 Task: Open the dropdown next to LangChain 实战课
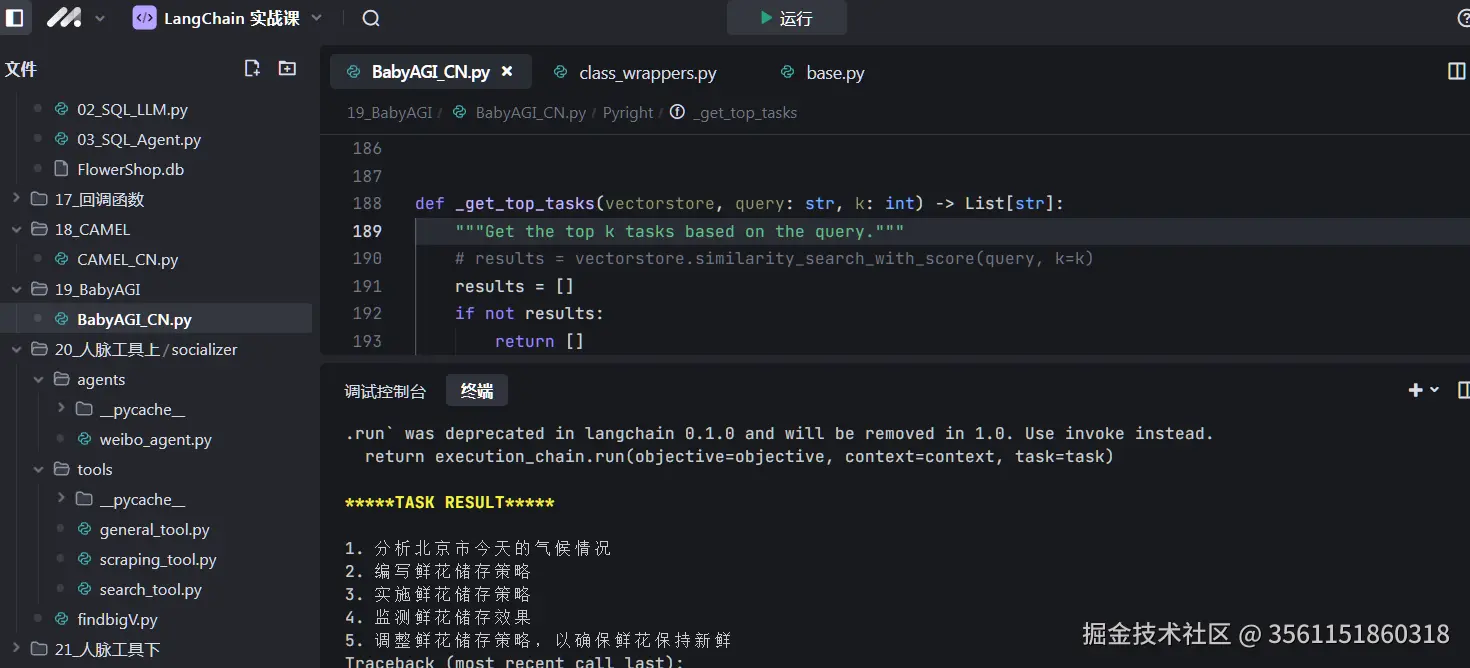click(x=315, y=17)
